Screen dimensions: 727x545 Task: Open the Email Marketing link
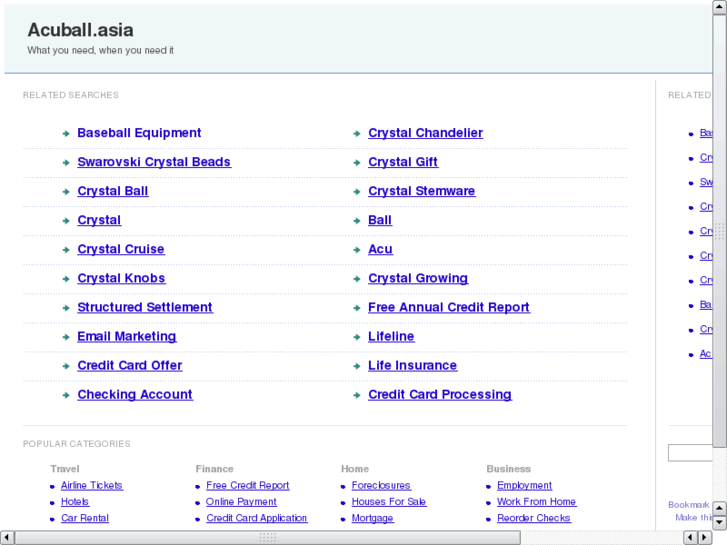pos(127,337)
